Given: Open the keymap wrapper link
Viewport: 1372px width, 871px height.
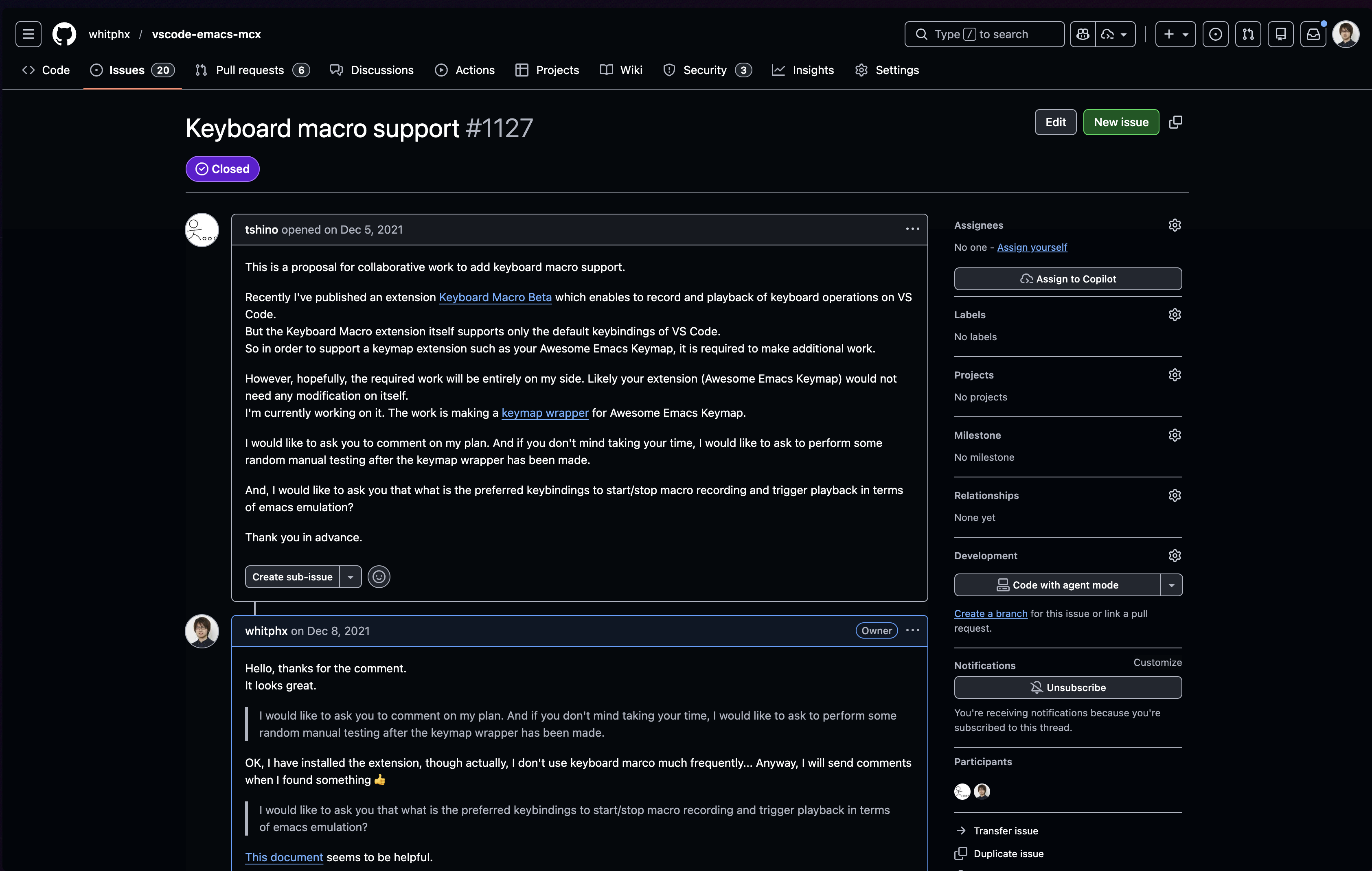Looking at the screenshot, I should tap(545, 413).
